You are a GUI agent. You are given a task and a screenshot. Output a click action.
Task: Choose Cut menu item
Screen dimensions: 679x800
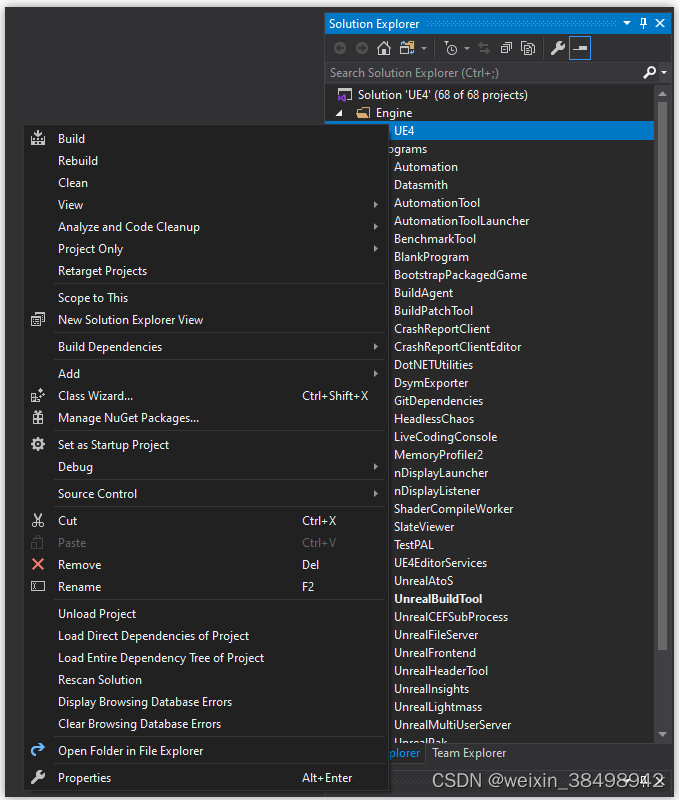[206, 520]
